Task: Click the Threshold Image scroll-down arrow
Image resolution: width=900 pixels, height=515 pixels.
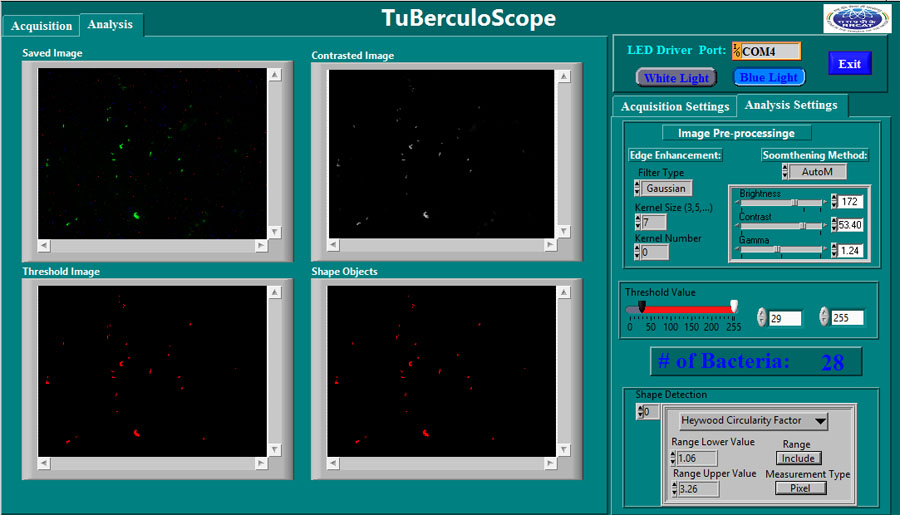Action: [275, 450]
